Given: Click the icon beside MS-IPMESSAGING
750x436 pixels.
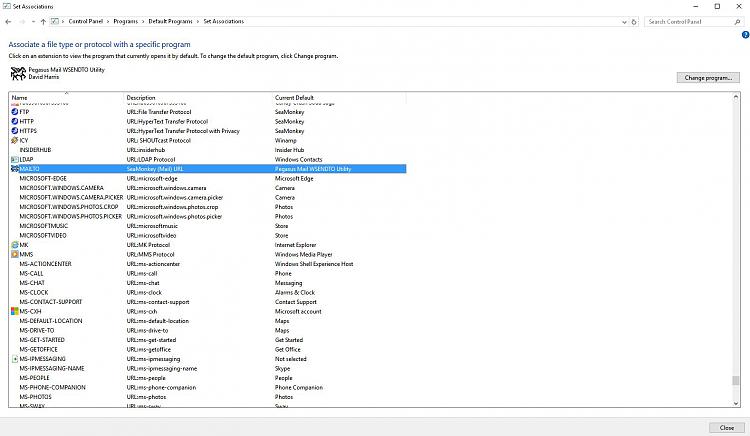Looking at the screenshot, I should coord(15,359).
